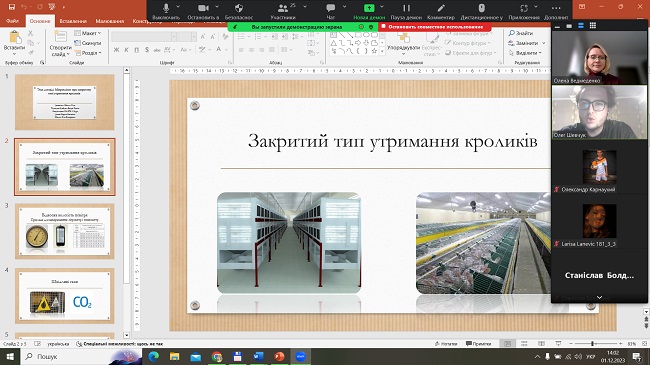
Task: Open the File (Файл) tab
Action: click(12, 21)
